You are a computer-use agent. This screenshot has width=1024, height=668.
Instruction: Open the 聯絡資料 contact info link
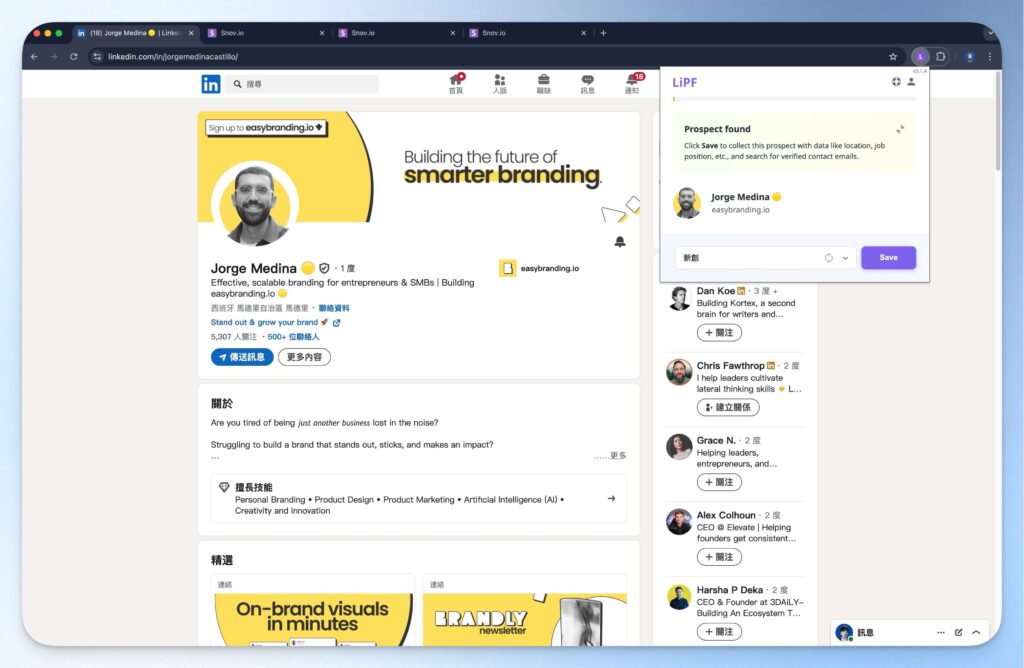(334, 308)
